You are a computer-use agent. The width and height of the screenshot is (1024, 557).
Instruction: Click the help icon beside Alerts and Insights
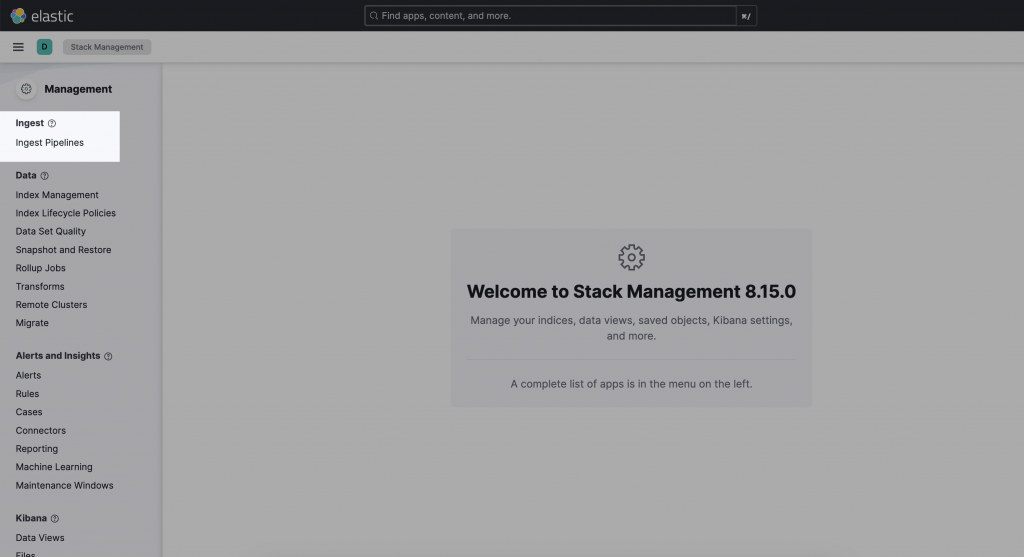[x=108, y=356]
